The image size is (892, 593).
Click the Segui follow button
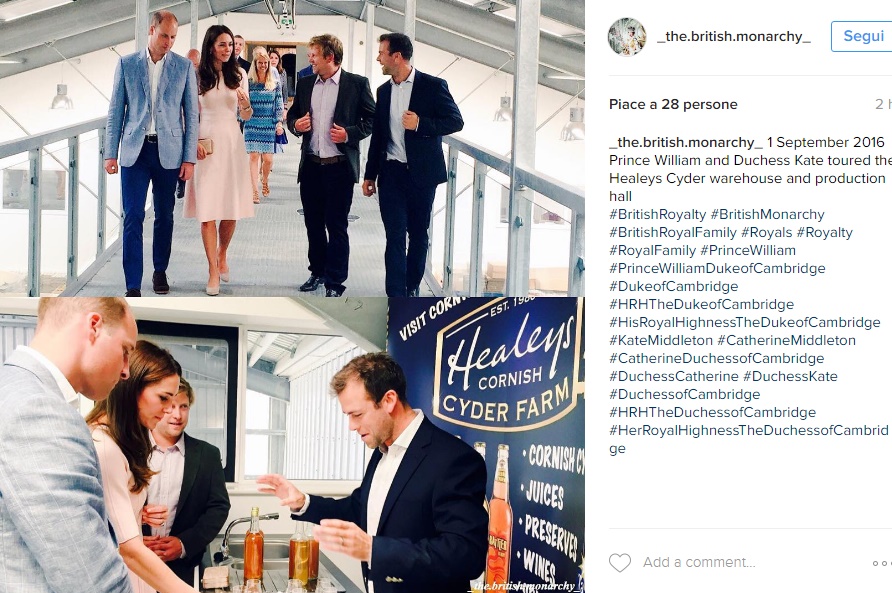[x=862, y=36]
